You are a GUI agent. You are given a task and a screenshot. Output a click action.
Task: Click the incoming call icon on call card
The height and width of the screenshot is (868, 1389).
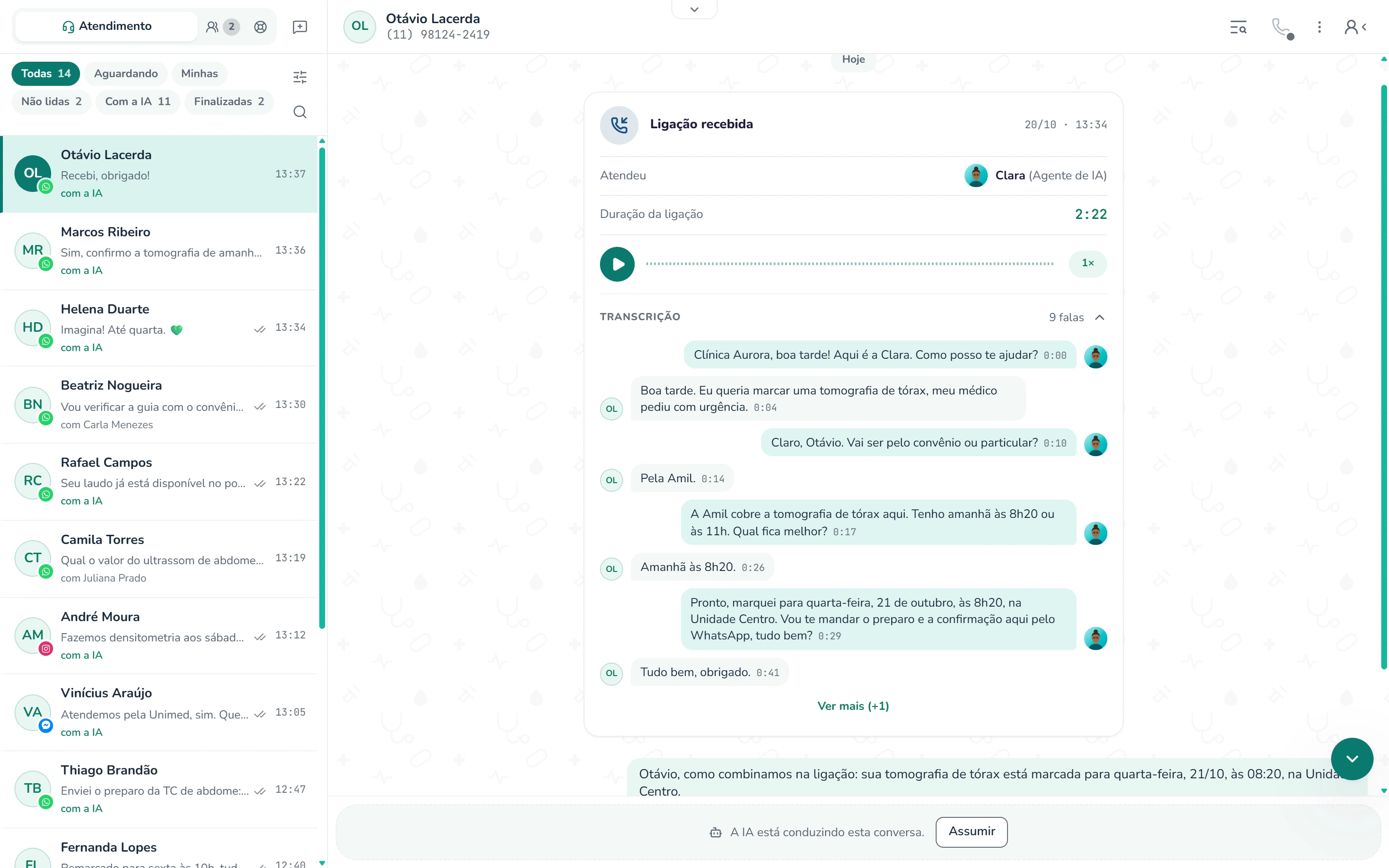619,124
